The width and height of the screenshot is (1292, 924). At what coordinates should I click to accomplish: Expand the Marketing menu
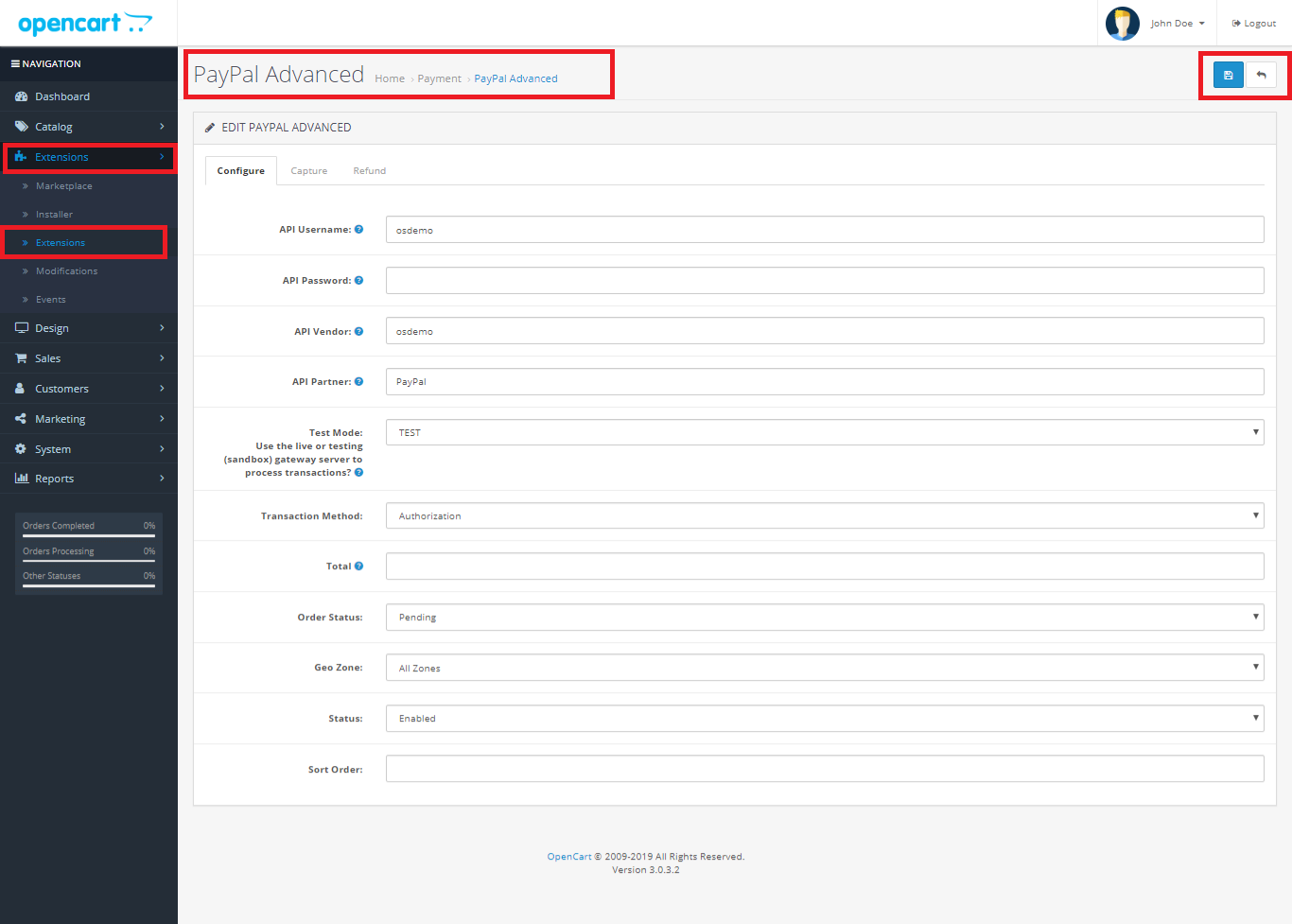pos(89,419)
